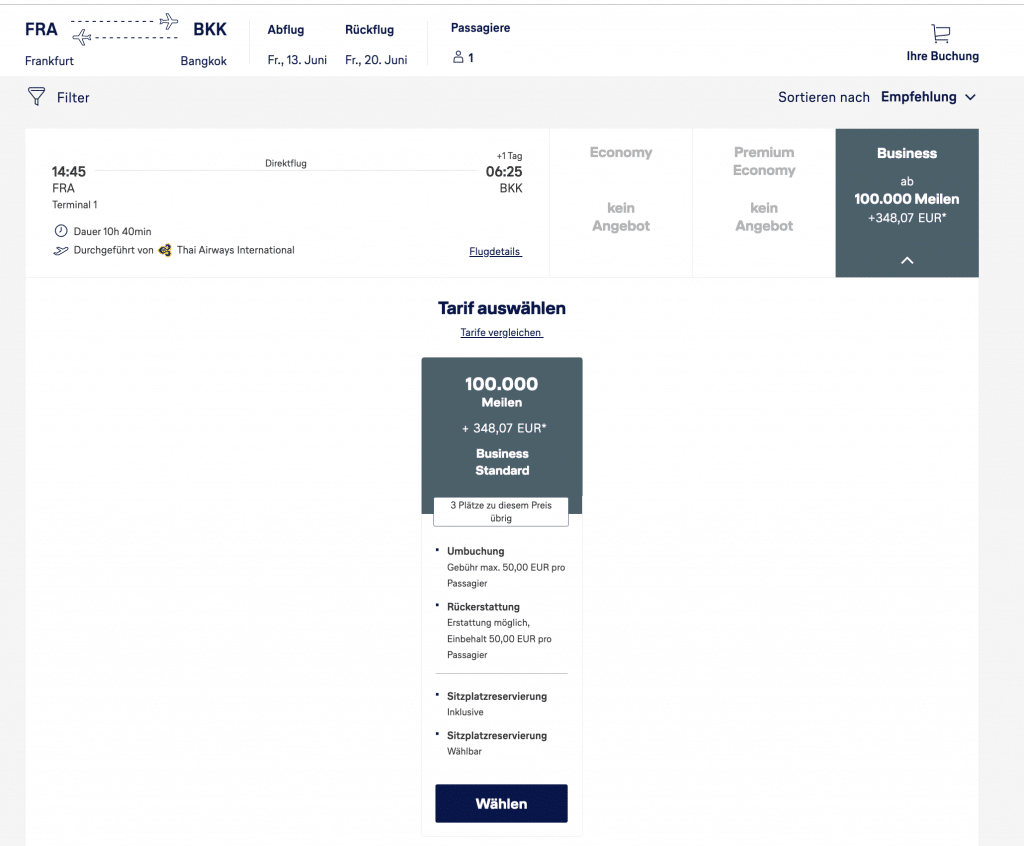Click the Abflug date Fr., 13. Juni
The height and width of the screenshot is (846, 1024).
297,60
